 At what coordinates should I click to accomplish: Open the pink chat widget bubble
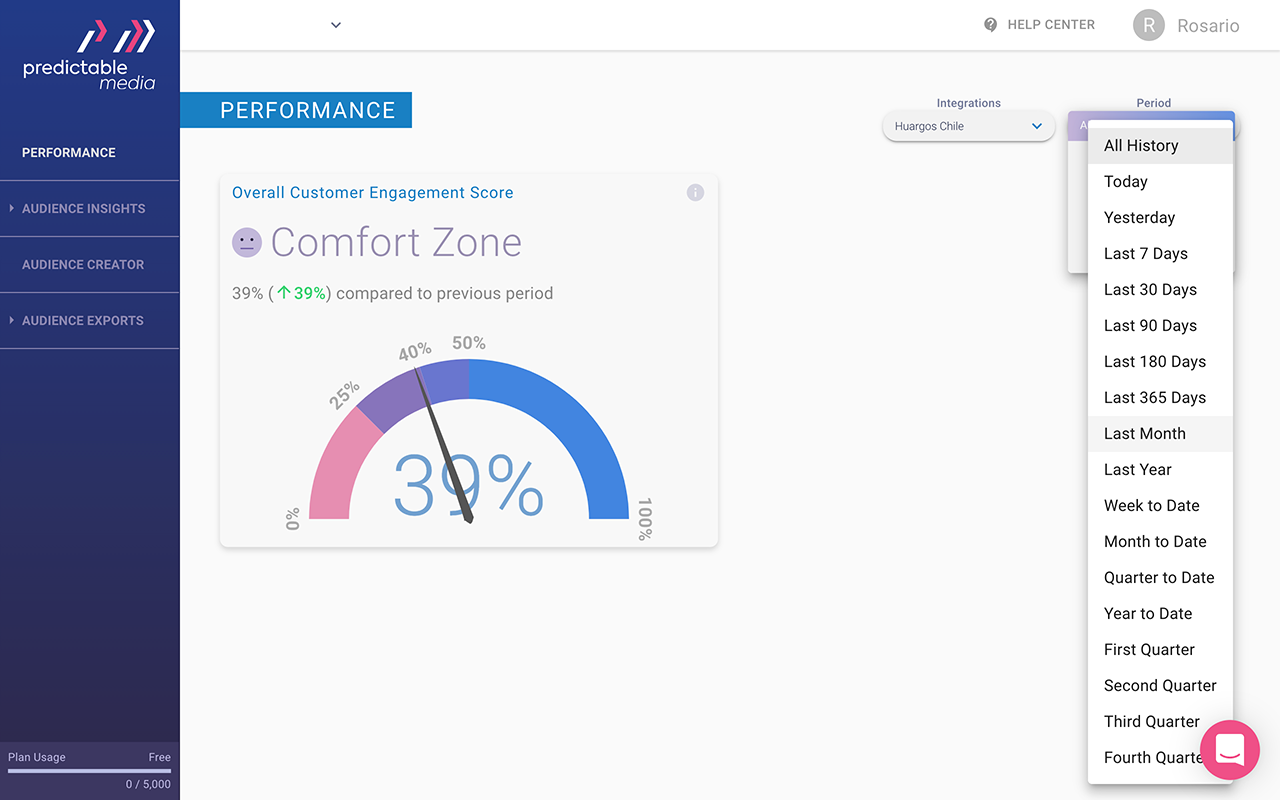(1229, 750)
